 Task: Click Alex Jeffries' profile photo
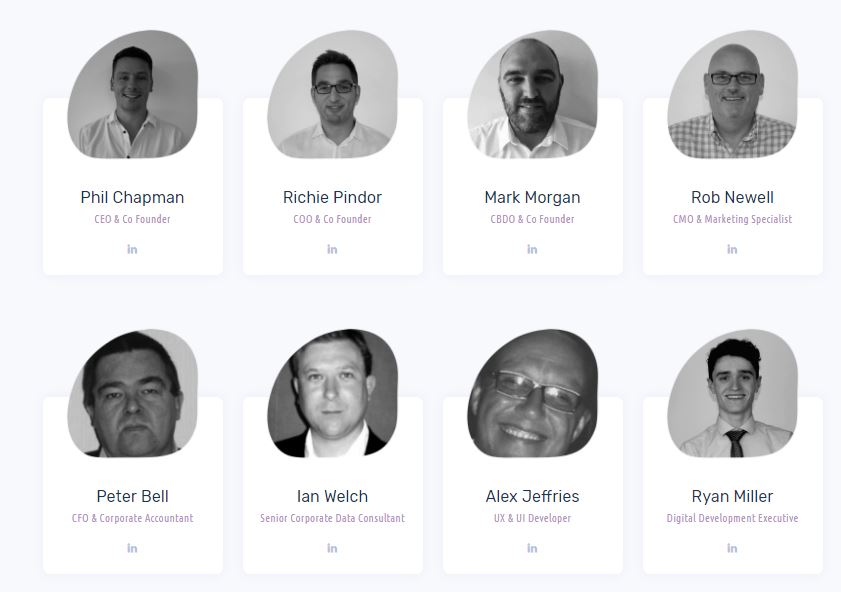pyautogui.click(x=533, y=393)
